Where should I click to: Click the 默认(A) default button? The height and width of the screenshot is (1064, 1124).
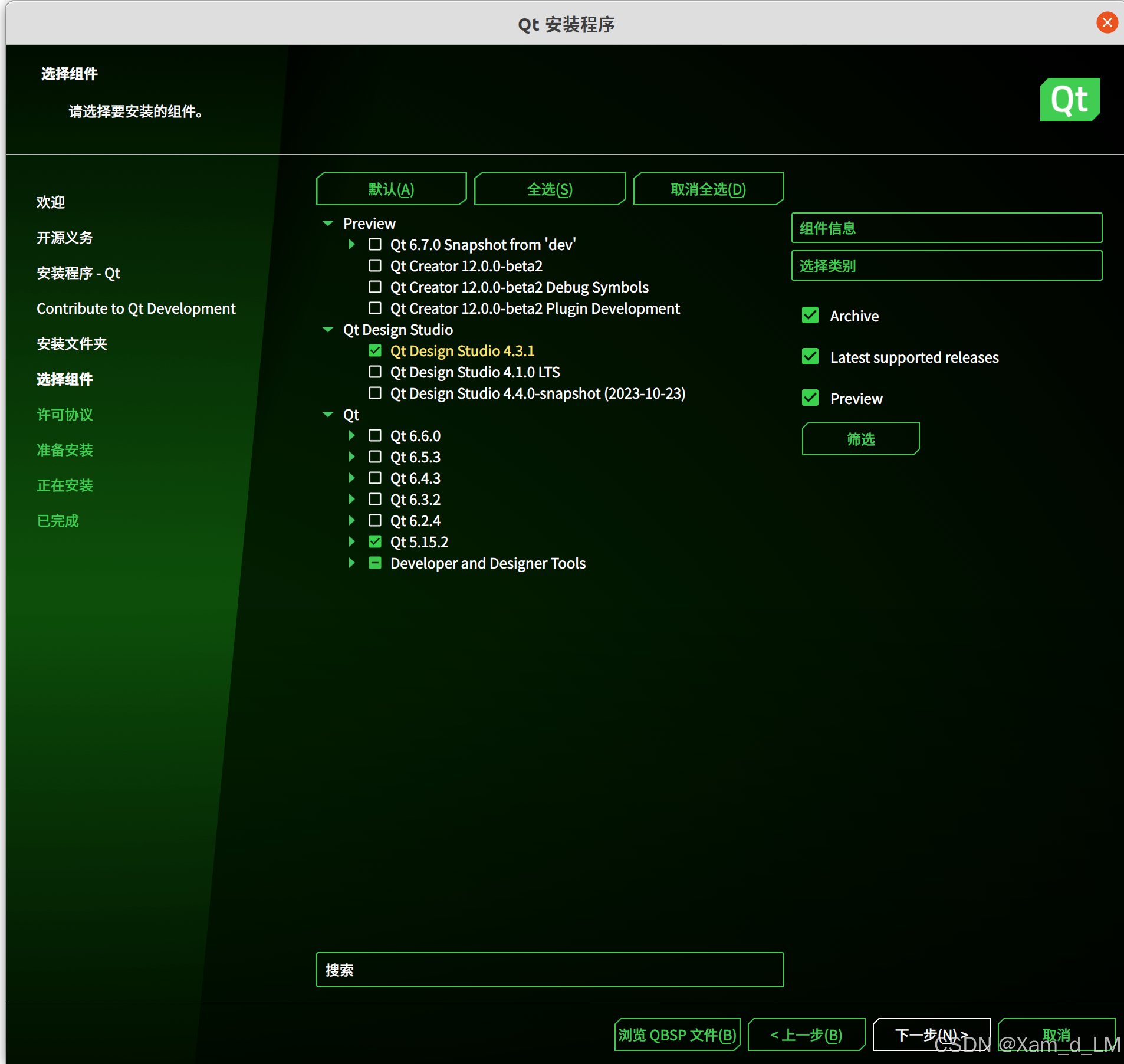(392, 189)
